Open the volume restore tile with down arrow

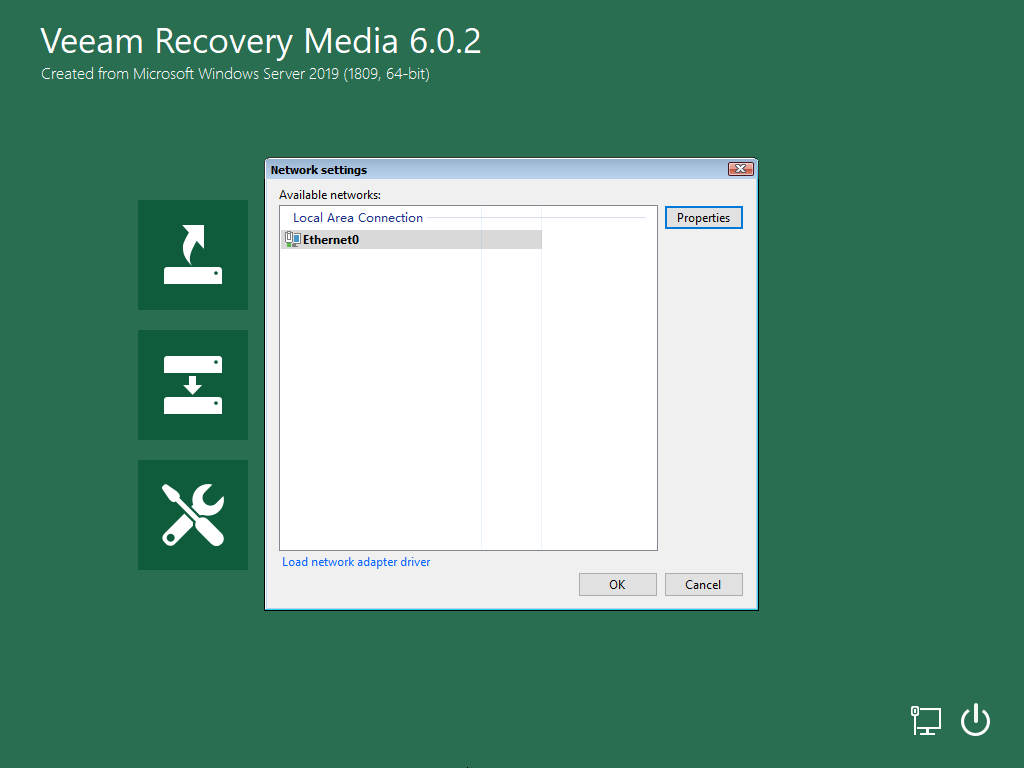(193, 385)
